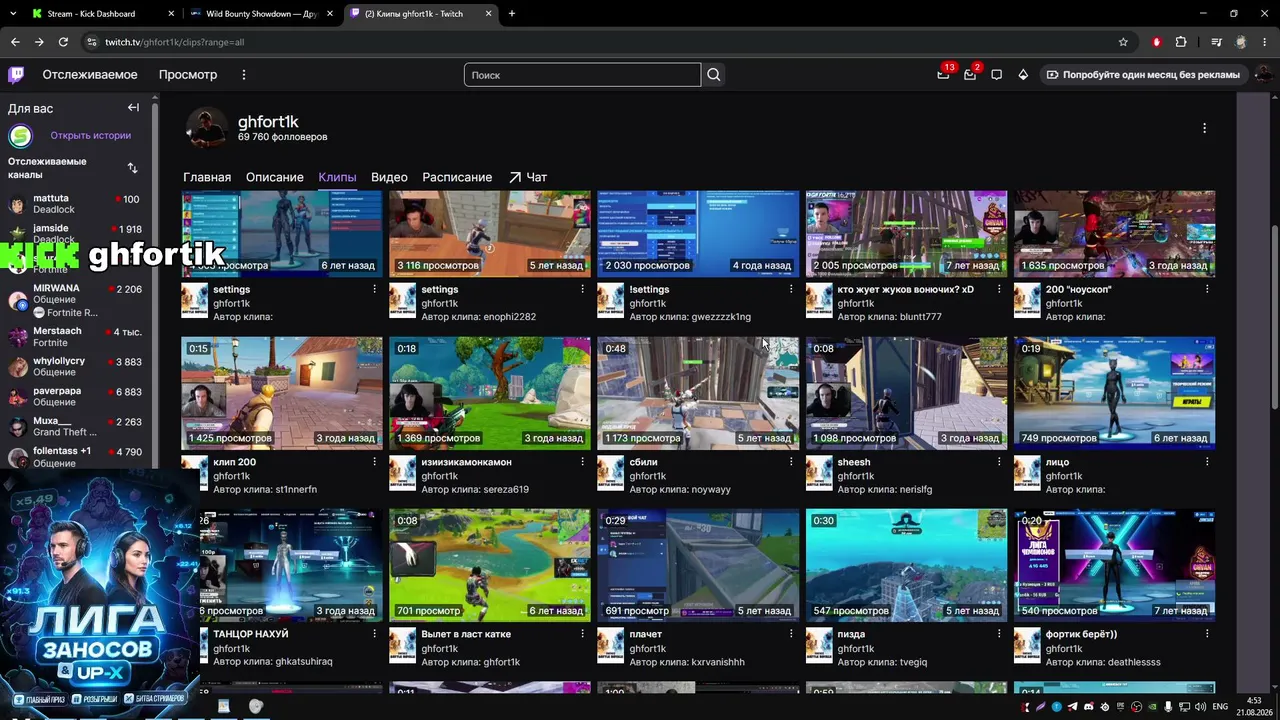Open options menu for the сбили clip
This screenshot has width=1280, height=720.
click(791, 462)
